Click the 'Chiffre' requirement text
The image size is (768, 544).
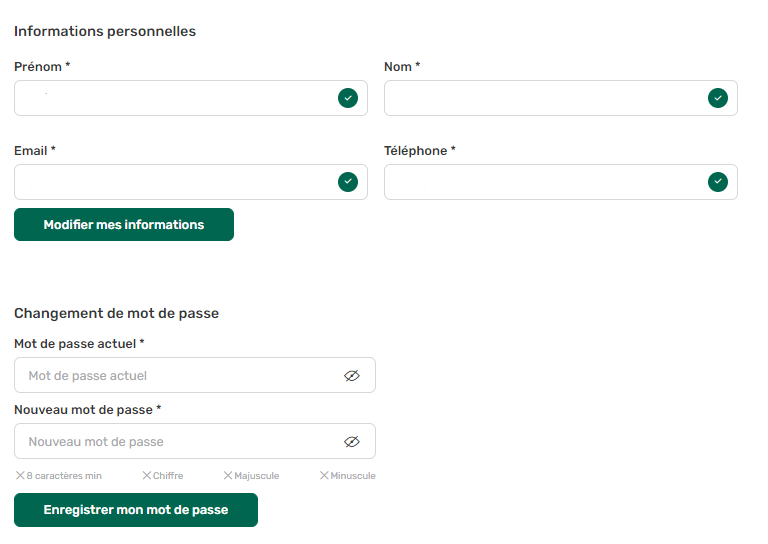(x=168, y=476)
